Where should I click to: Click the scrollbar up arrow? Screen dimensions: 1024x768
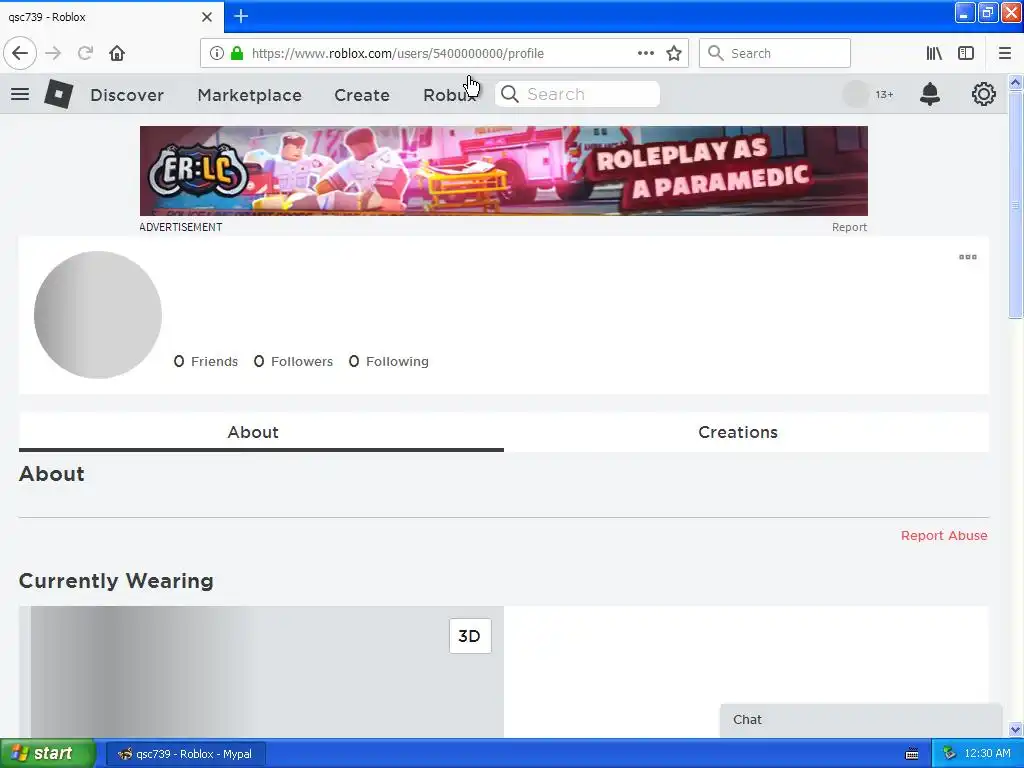tap(1015, 82)
